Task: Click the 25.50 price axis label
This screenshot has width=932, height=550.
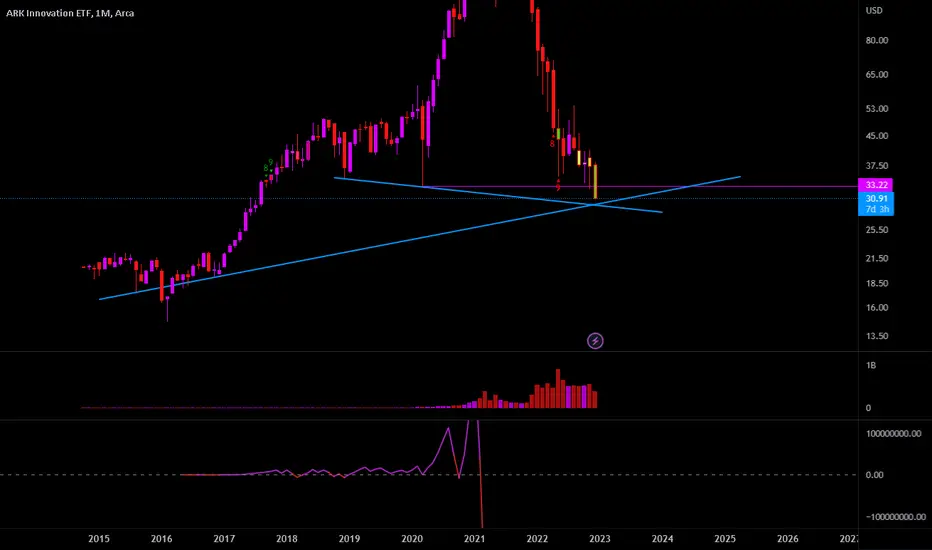Action: point(877,230)
